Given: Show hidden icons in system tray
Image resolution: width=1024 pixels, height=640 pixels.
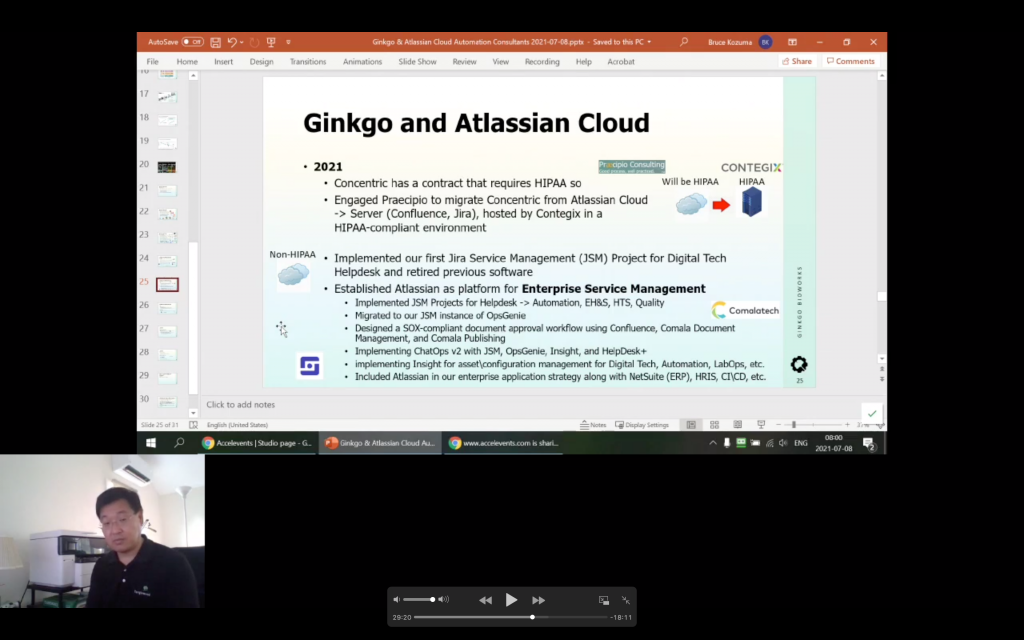Looking at the screenshot, I should pos(712,443).
